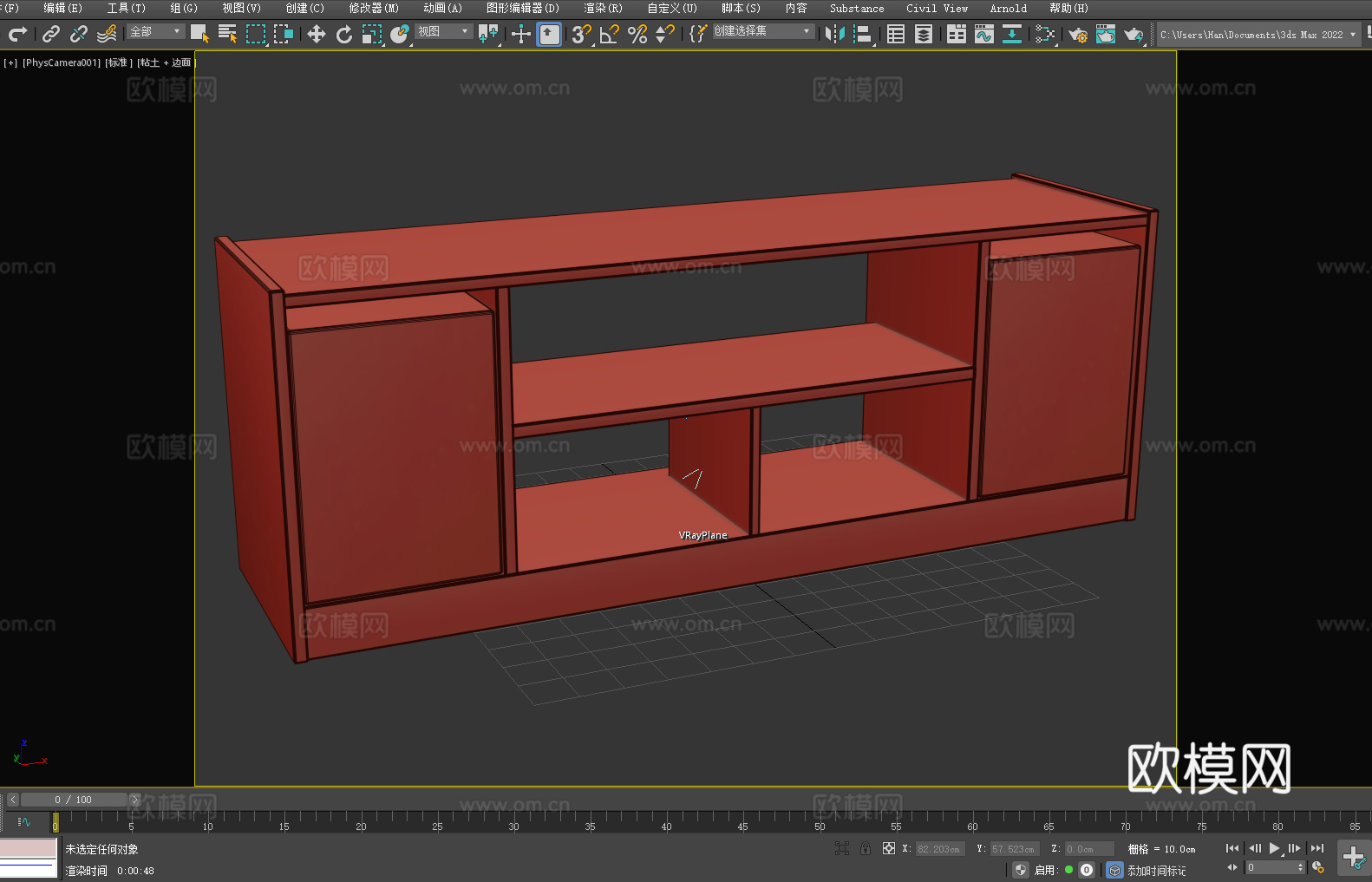Click the current frame number field
This screenshot has width=1372, height=882.
(x=1275, y=867)
